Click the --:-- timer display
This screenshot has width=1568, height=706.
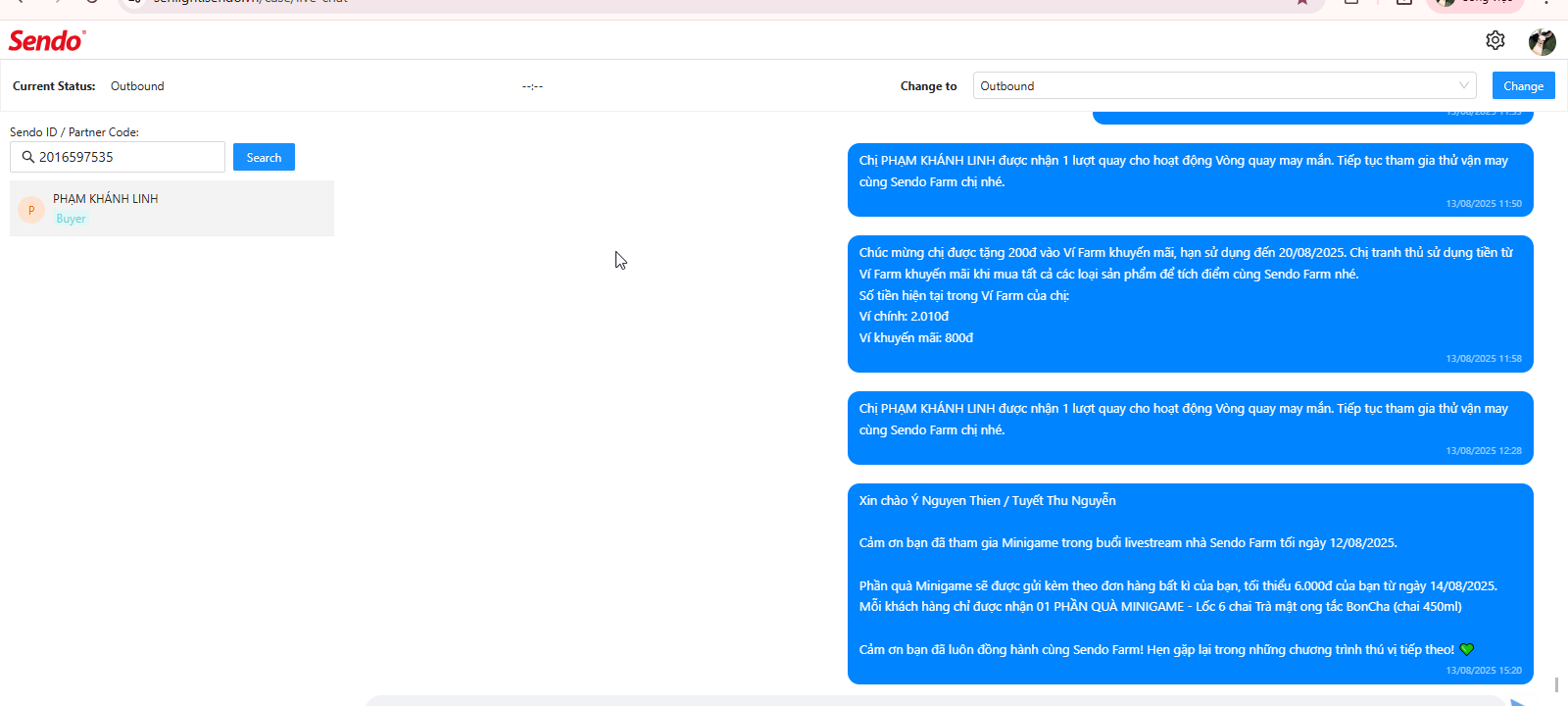[532, 86]
